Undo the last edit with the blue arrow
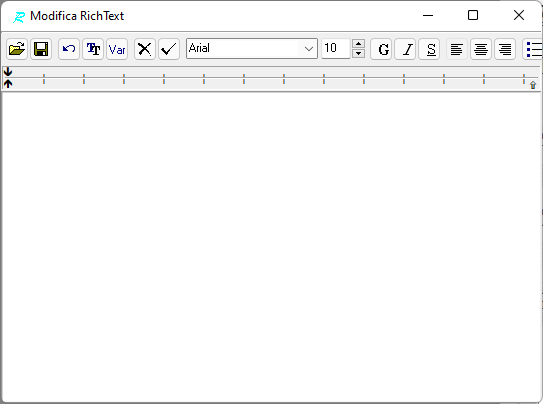The image size is (543, 404). [69, 49]
